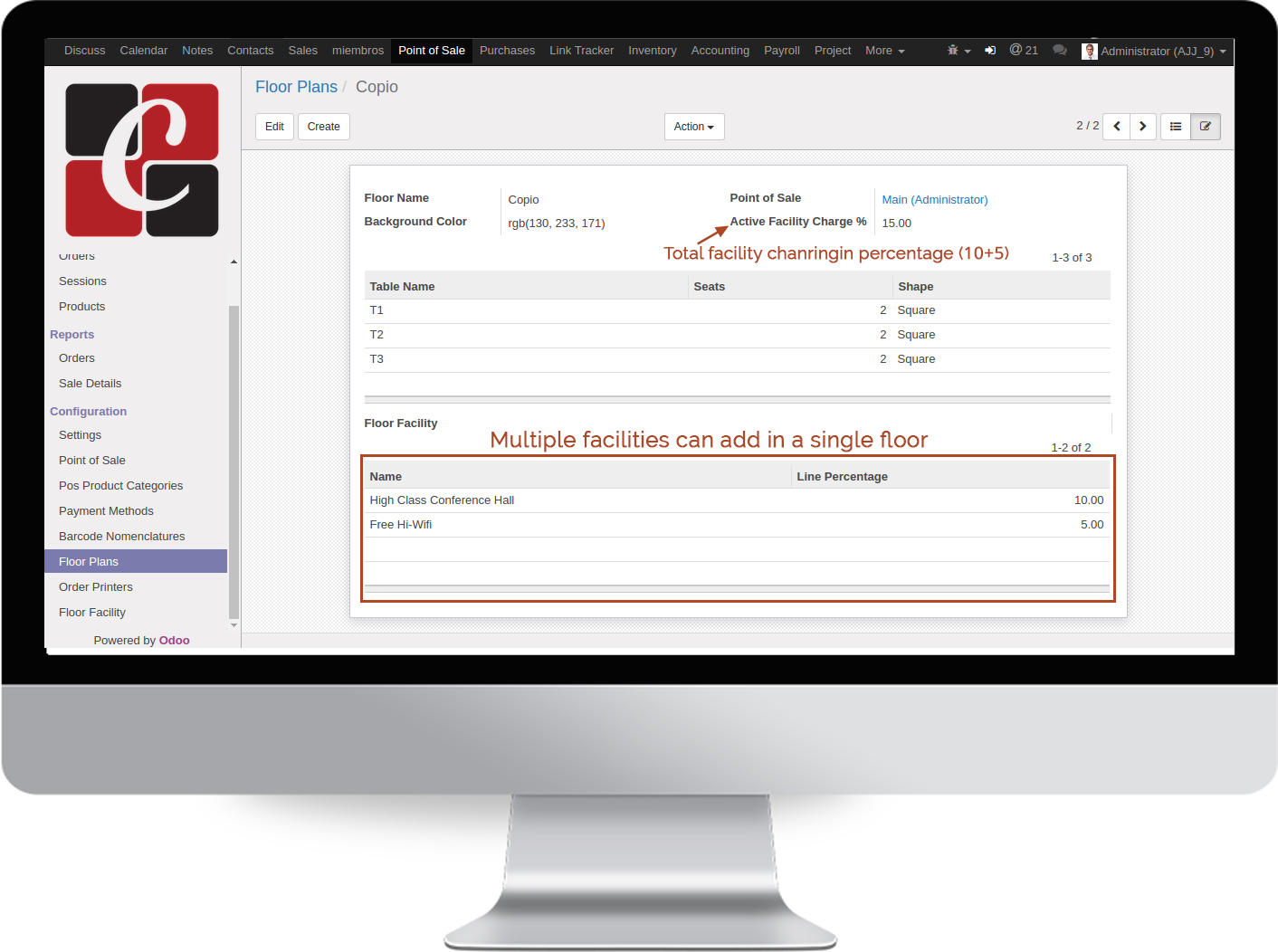The width and height of the screenshot is (1278, 952).
Task: Select the Point of Sale top menu
Action: click(x=432, y=51)
